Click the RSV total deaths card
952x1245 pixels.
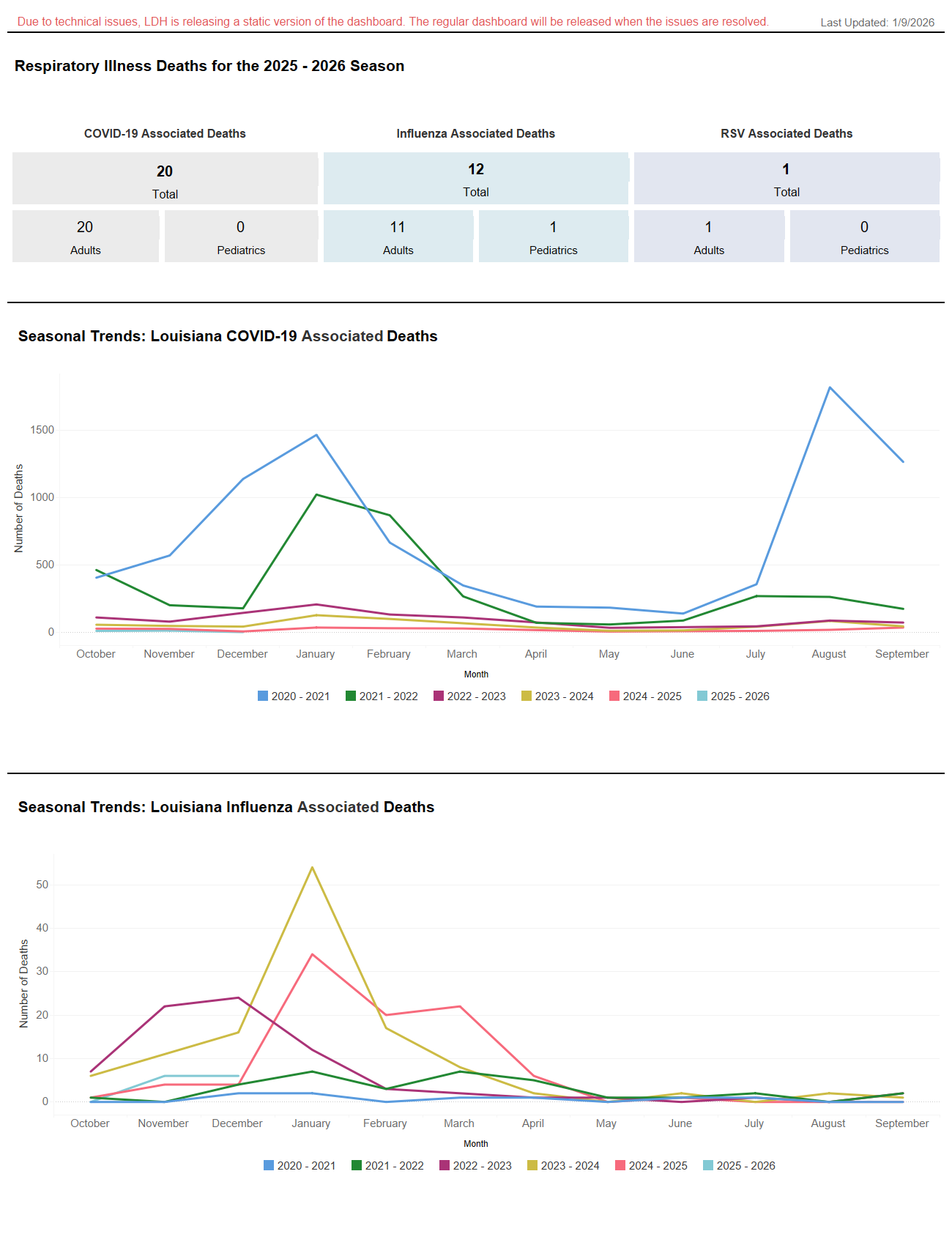[786, 179]
